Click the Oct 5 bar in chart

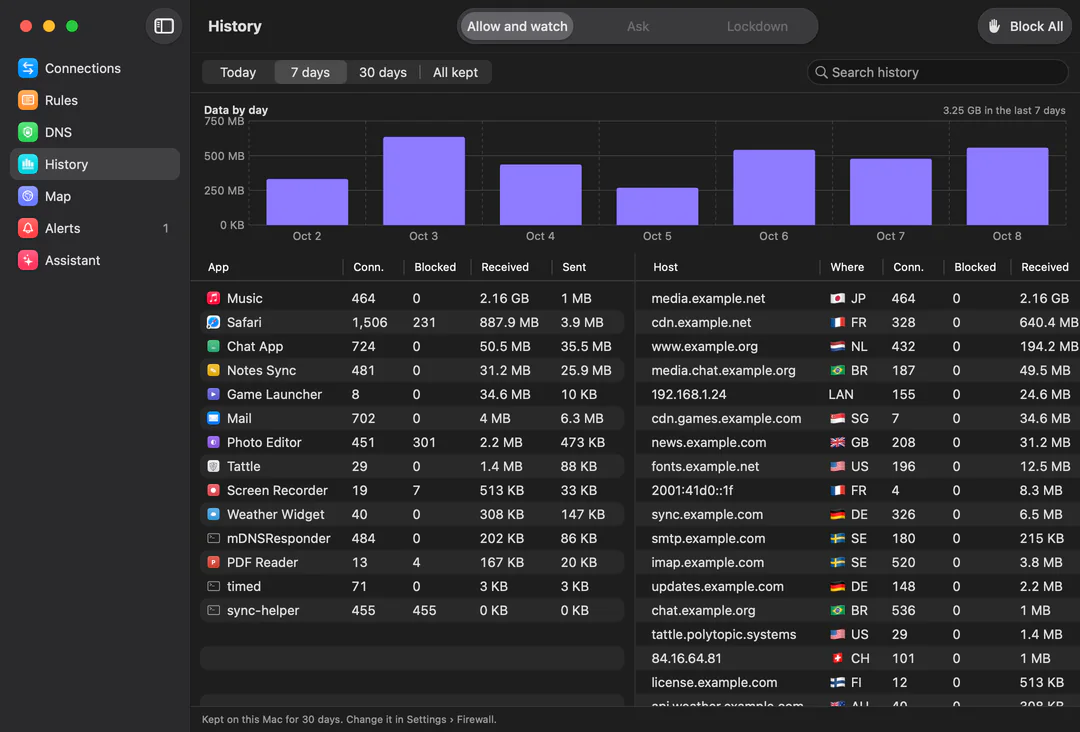657,207
